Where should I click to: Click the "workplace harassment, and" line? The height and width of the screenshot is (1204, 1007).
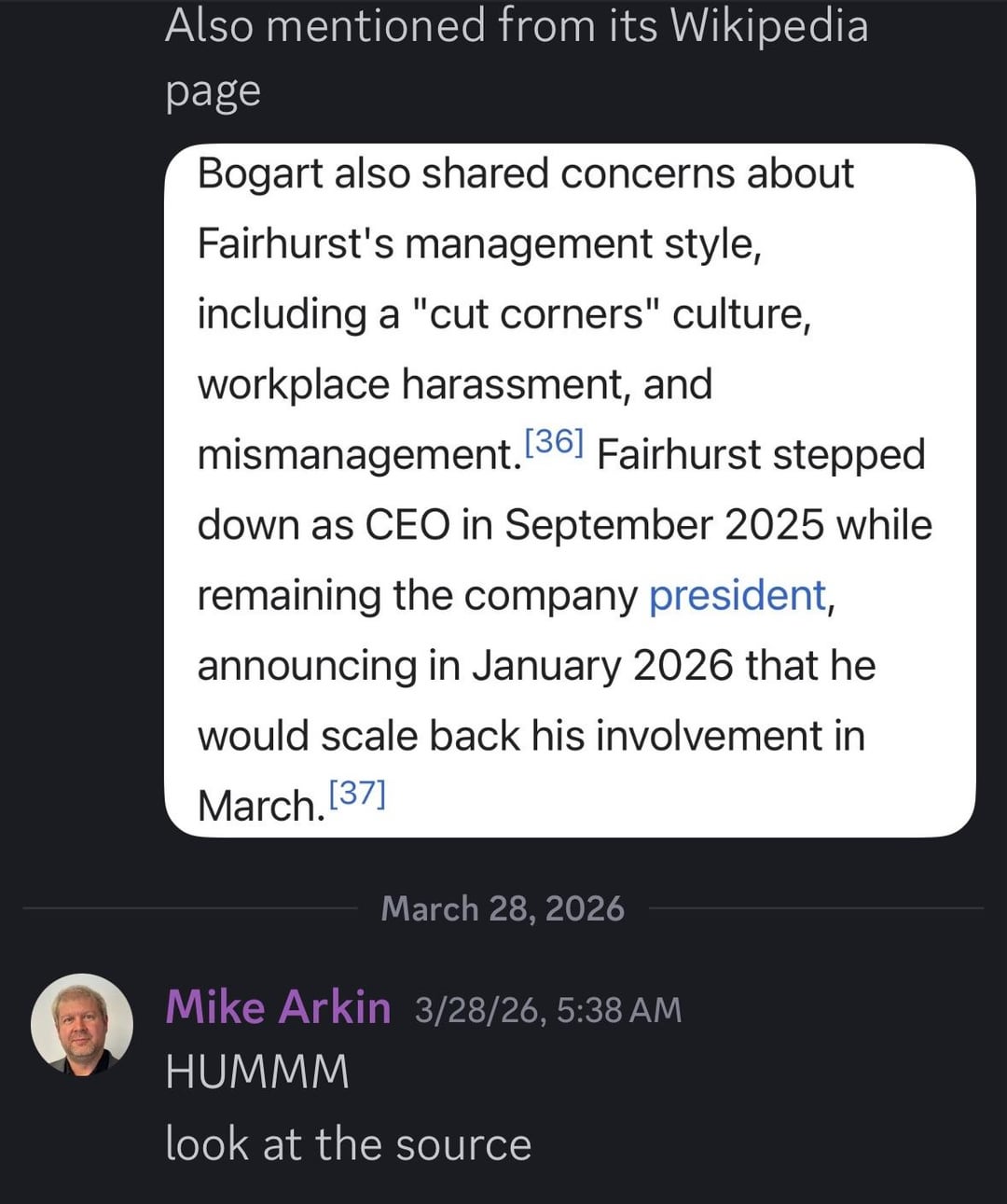(x=454, y=384)
